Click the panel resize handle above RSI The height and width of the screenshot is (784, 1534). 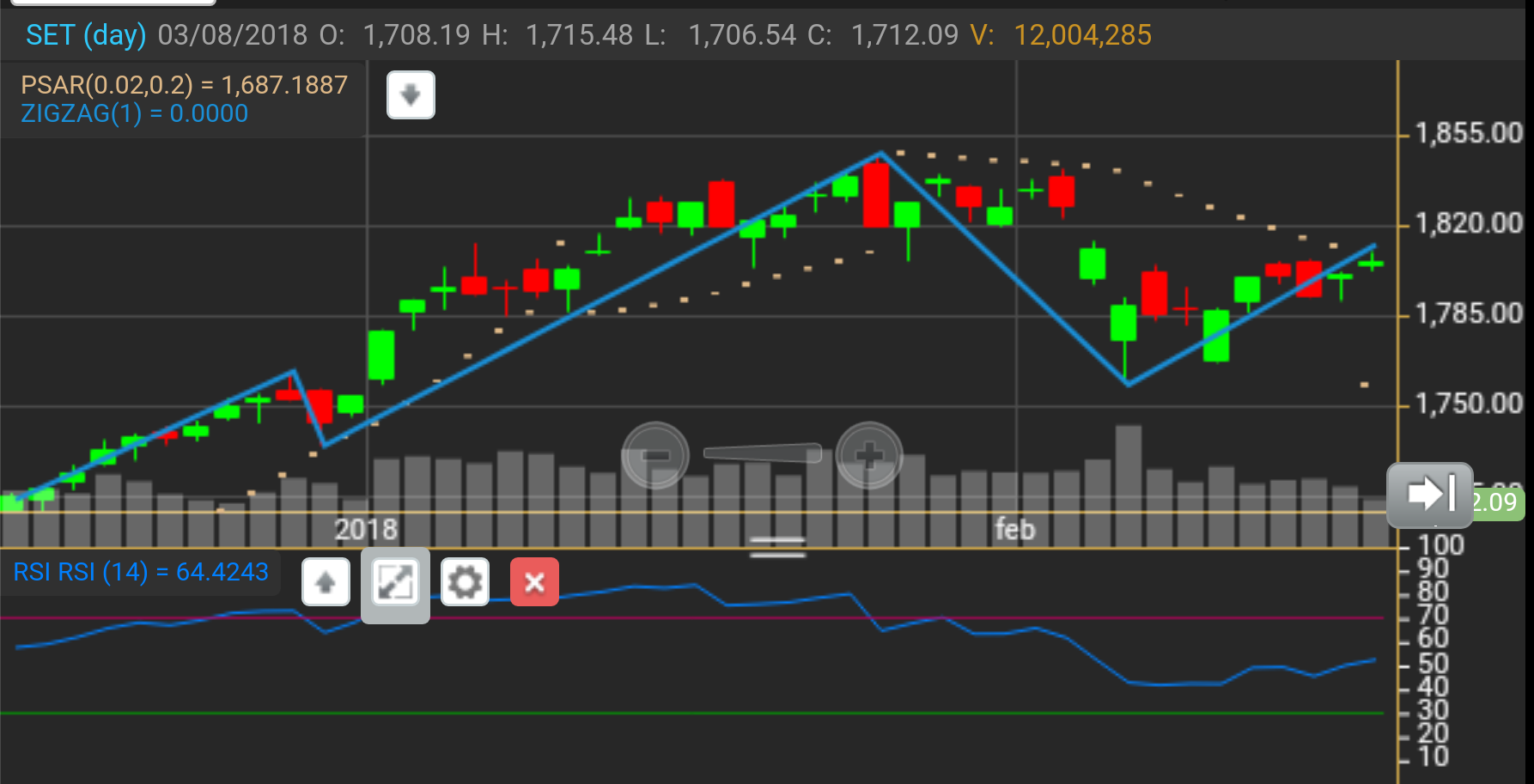pyautogui.click(x=777, y=547)
